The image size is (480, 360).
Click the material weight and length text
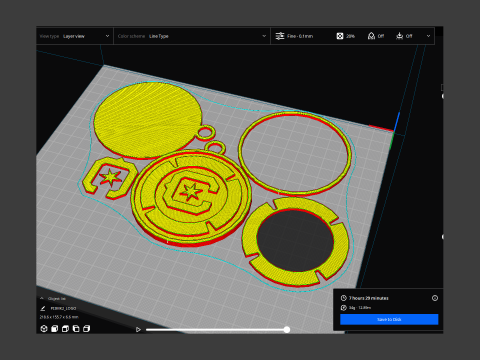(x=360, y=308)
